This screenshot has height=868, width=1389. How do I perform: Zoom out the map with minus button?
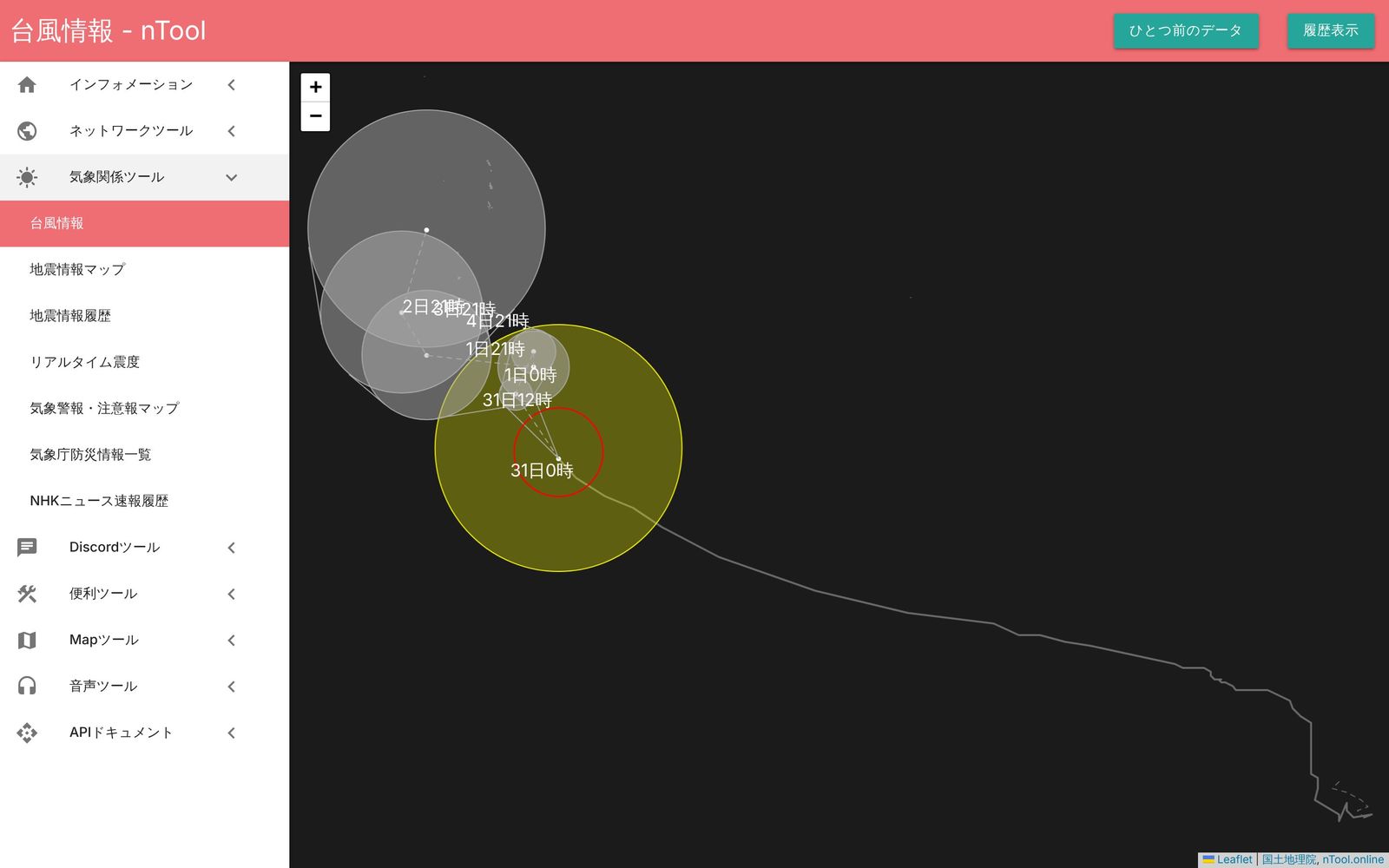pos(315,116)
